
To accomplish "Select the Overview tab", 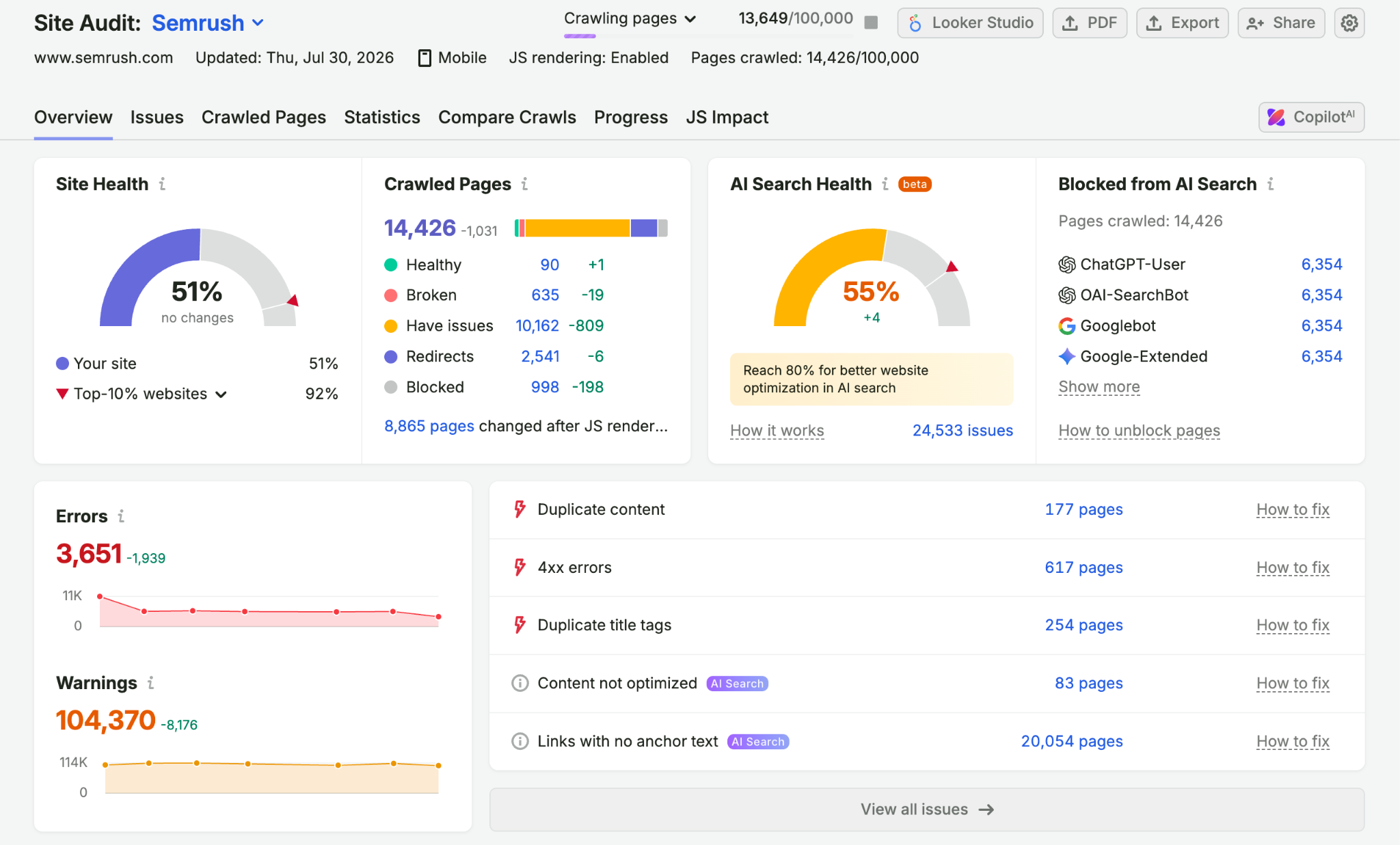I will (73, 118).
